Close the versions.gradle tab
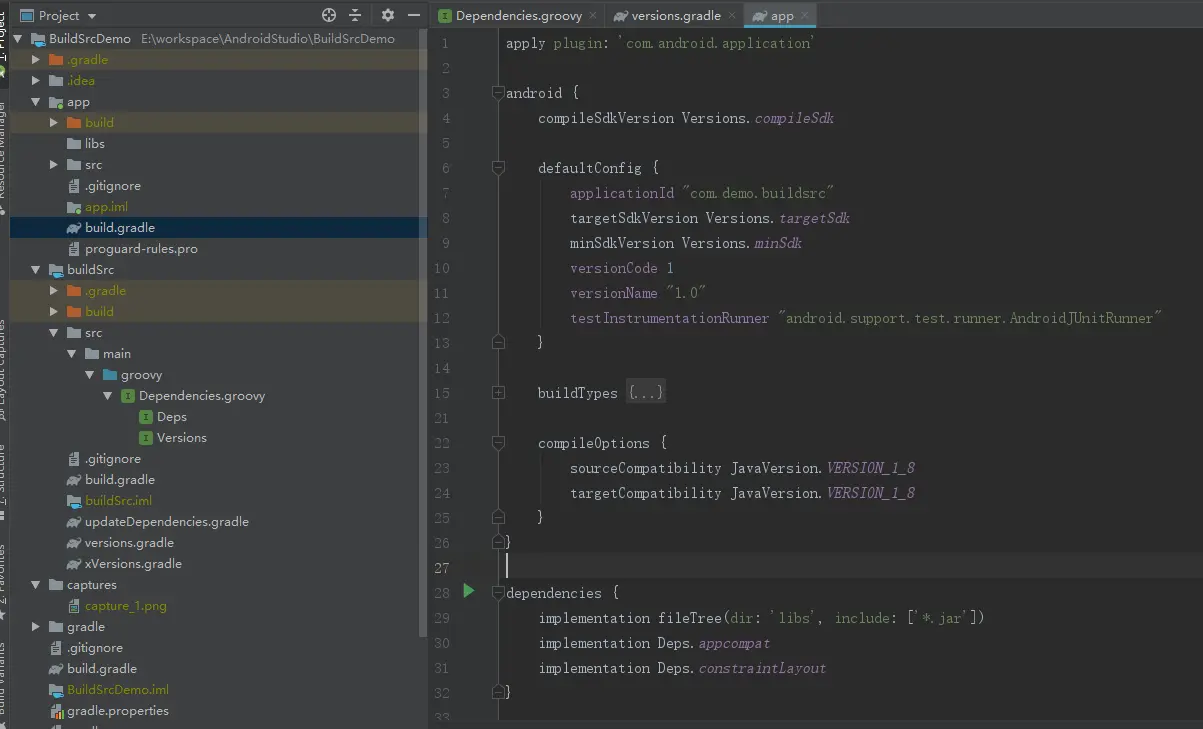 [x=732, y=15]
